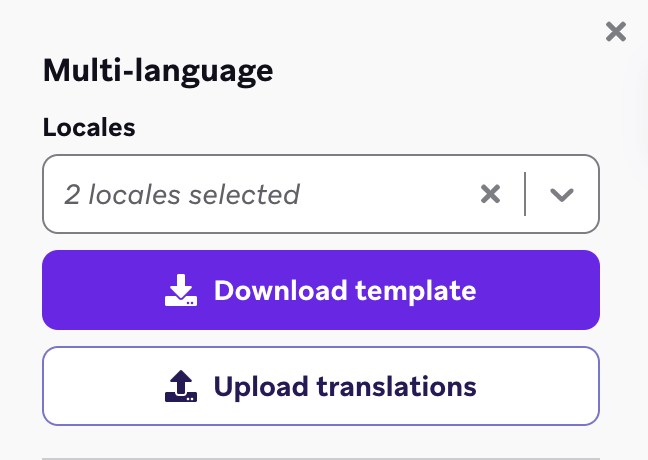Clear the selected locales
The width and height of the screenshot is (648, 460).
pyautogui.click(x=490, y=194)
